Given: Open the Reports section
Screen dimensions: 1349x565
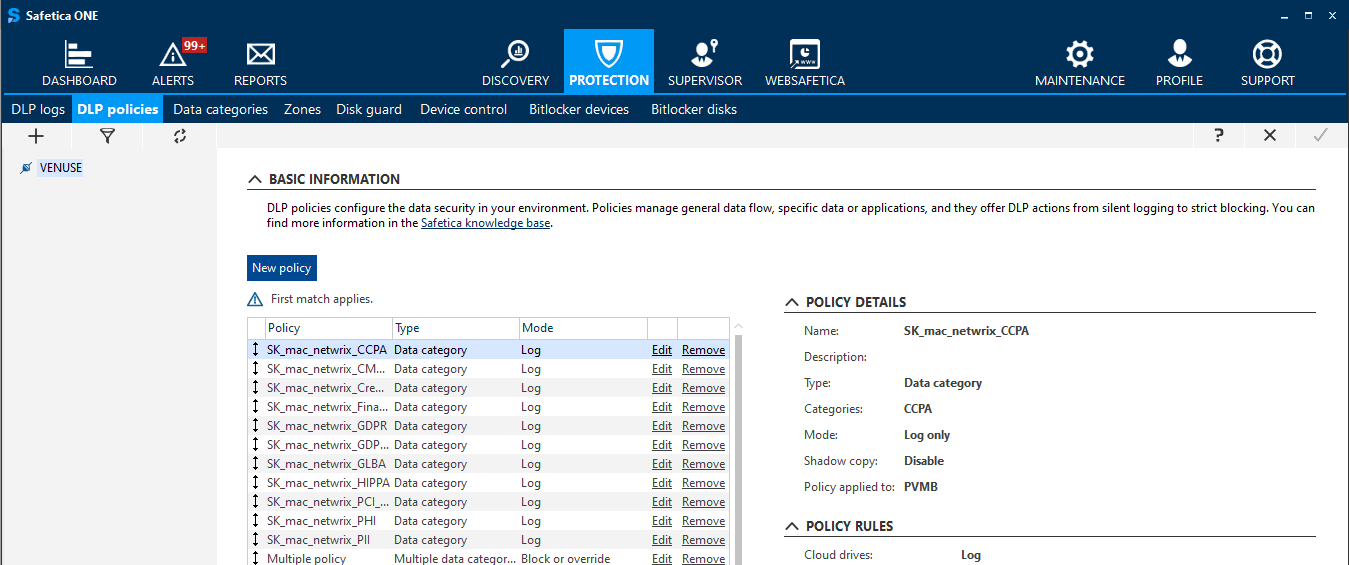Looking at the screenshot, I should [260, 63].
